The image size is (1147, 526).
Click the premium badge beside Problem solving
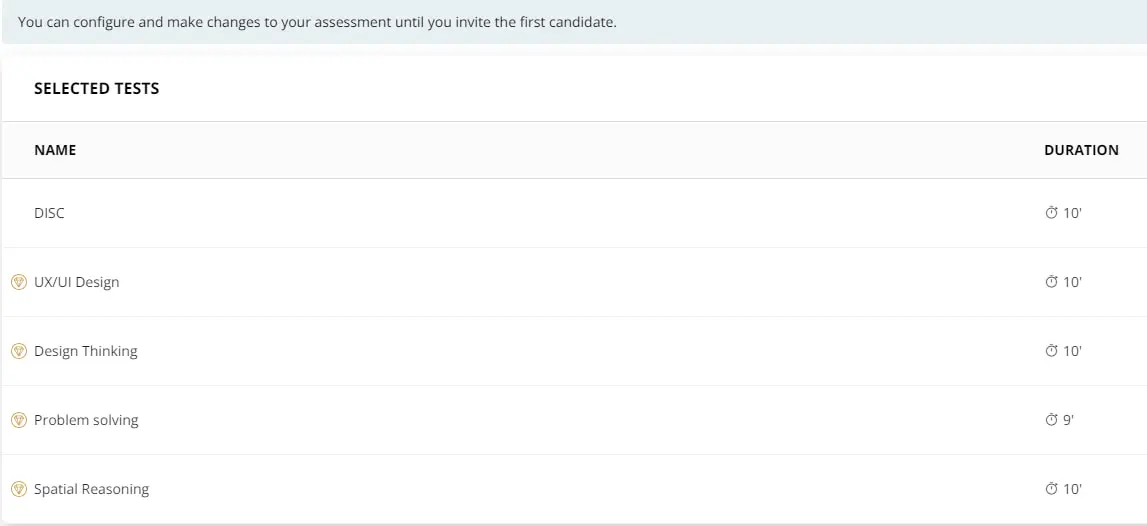pyautogui.click(x=18, y=420)
